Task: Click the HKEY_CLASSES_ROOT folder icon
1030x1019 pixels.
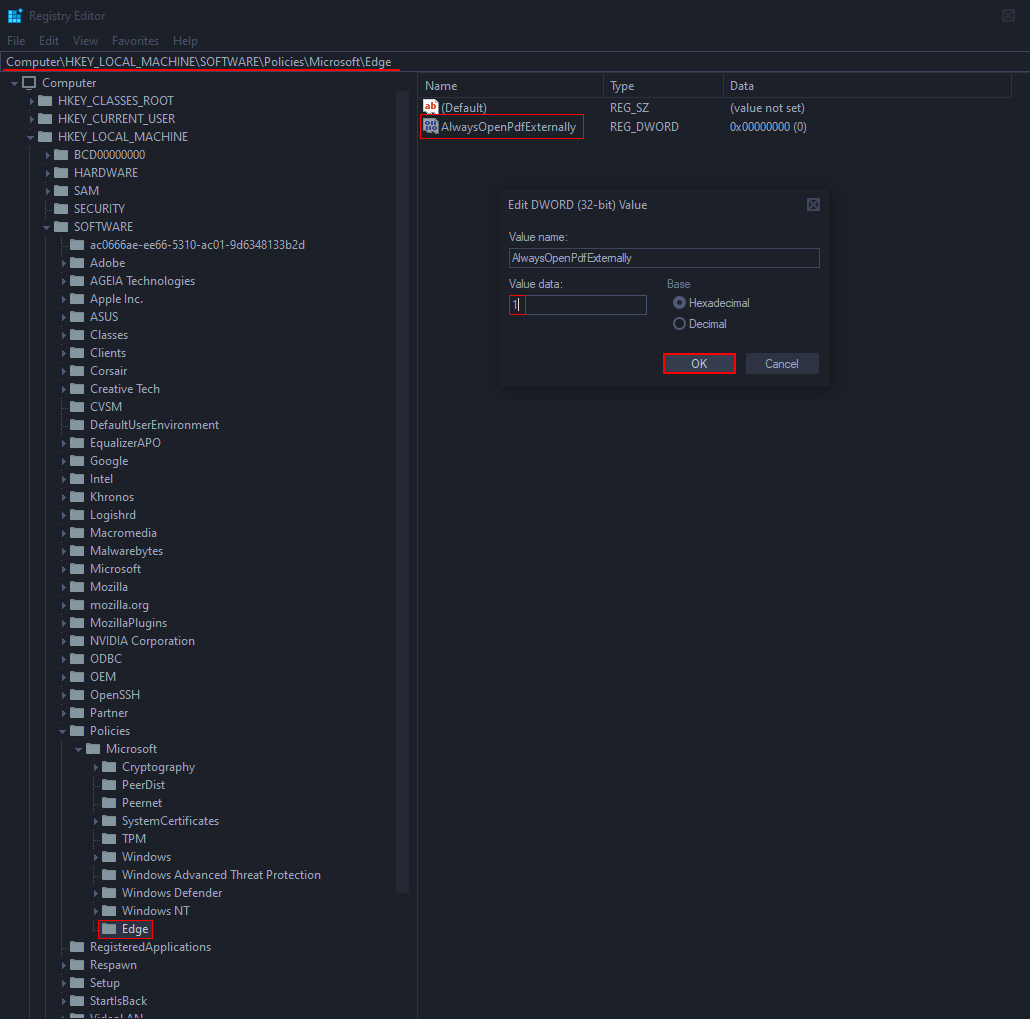Action: [x=45, y=101]
